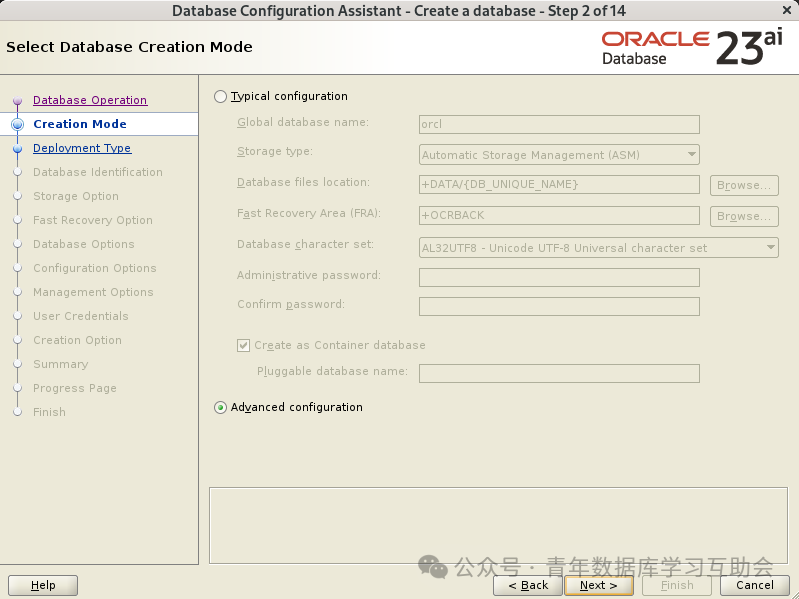
Task: Proceed with the Next button
Action: tap(599, 585)
